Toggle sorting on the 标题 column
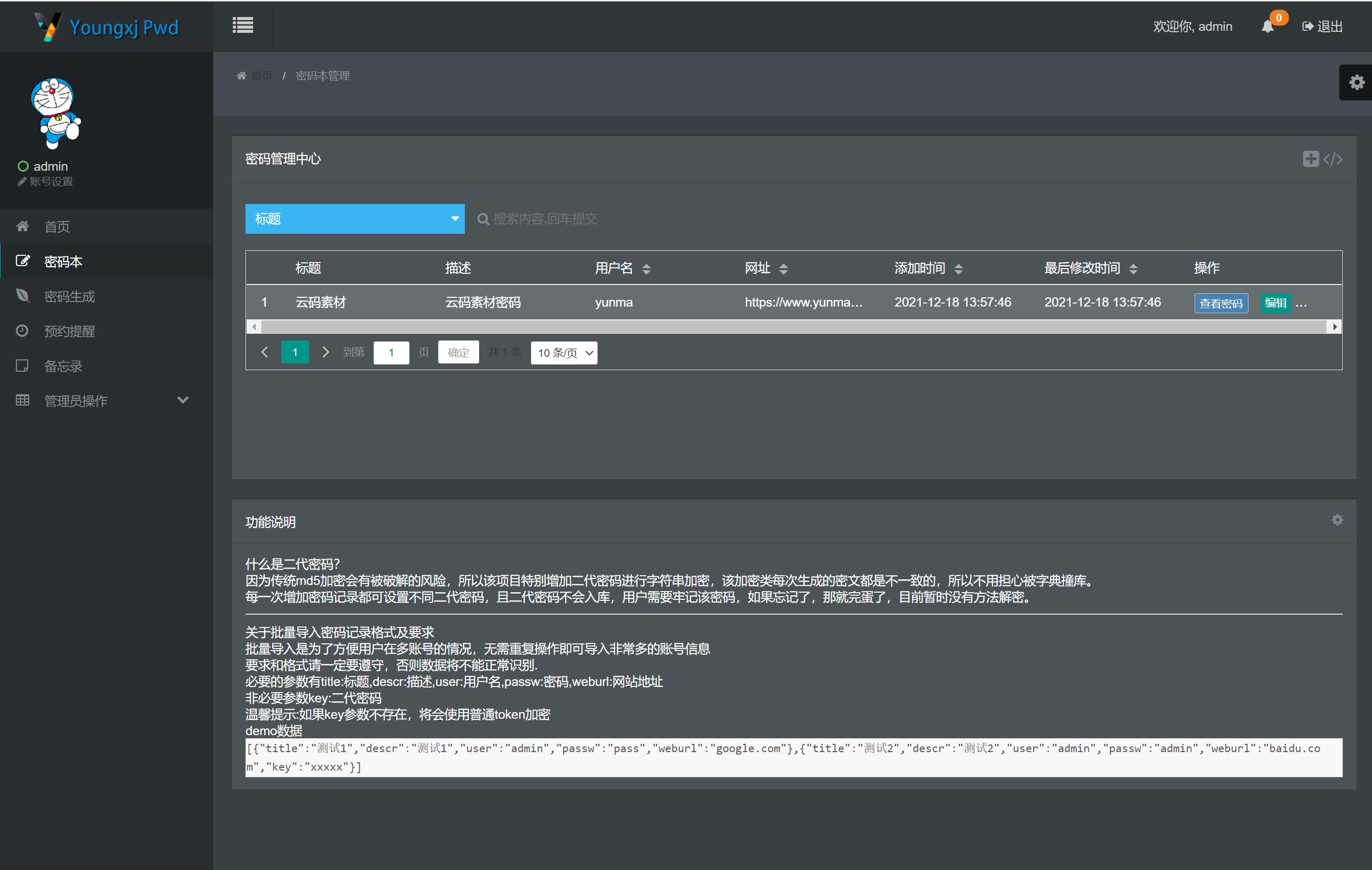The image size is (1372, 870). (x=308, y=268)
